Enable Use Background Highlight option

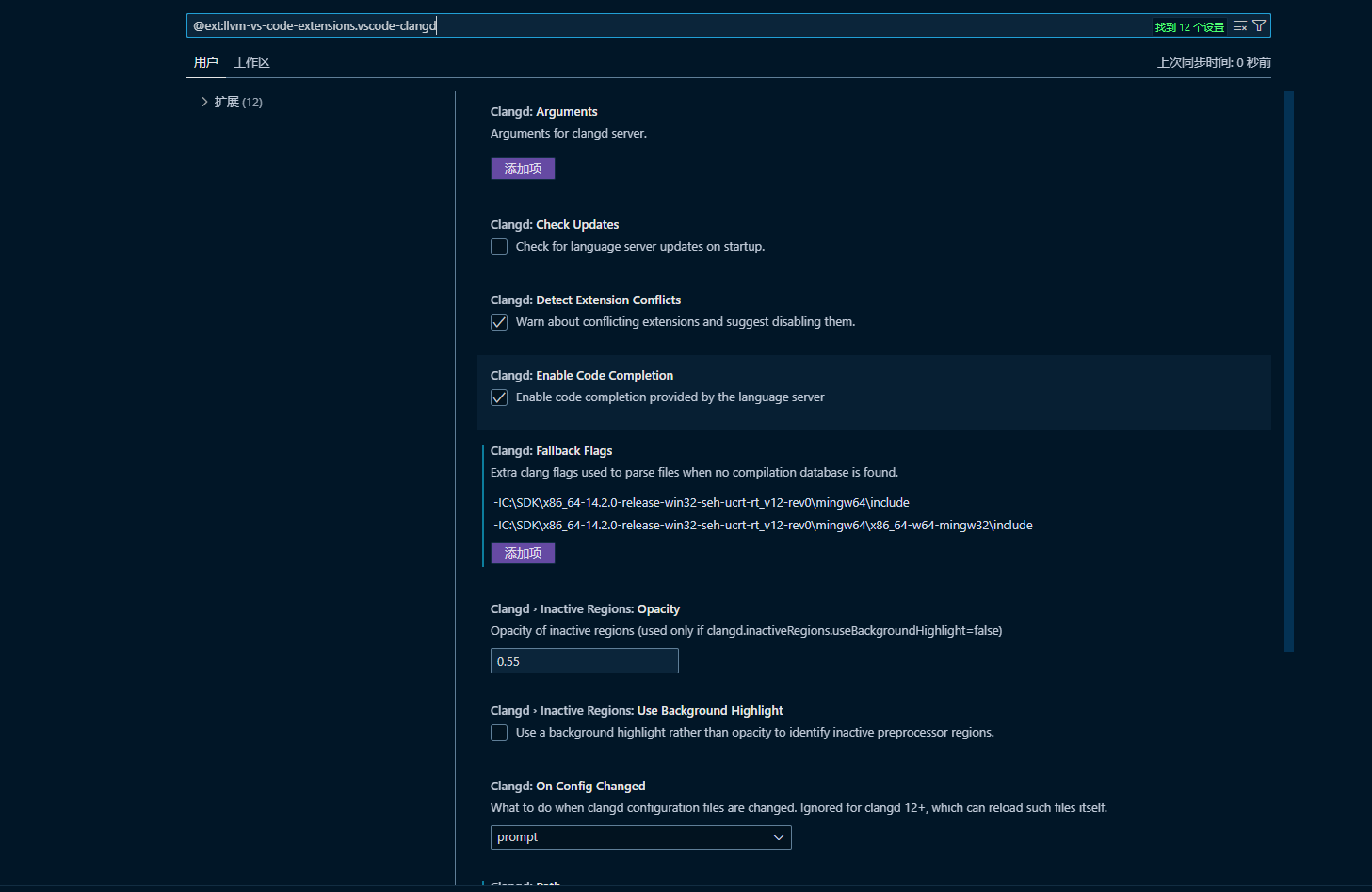point(499,732)
